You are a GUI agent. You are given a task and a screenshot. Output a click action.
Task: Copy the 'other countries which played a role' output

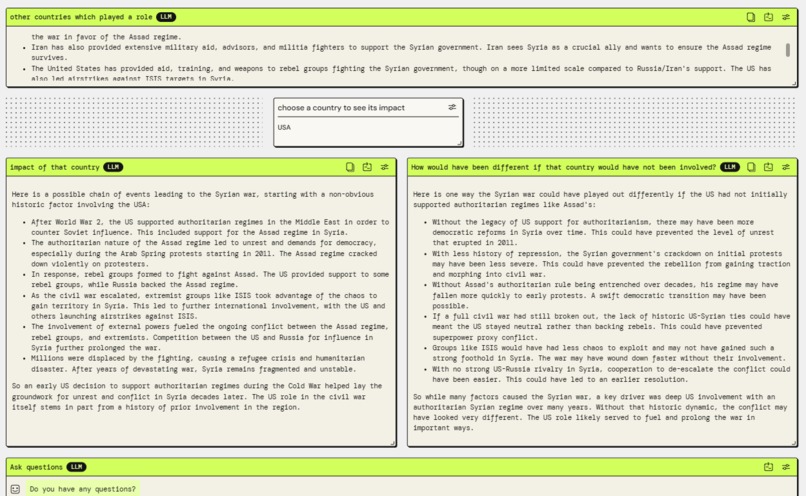(x=751, y=17)
